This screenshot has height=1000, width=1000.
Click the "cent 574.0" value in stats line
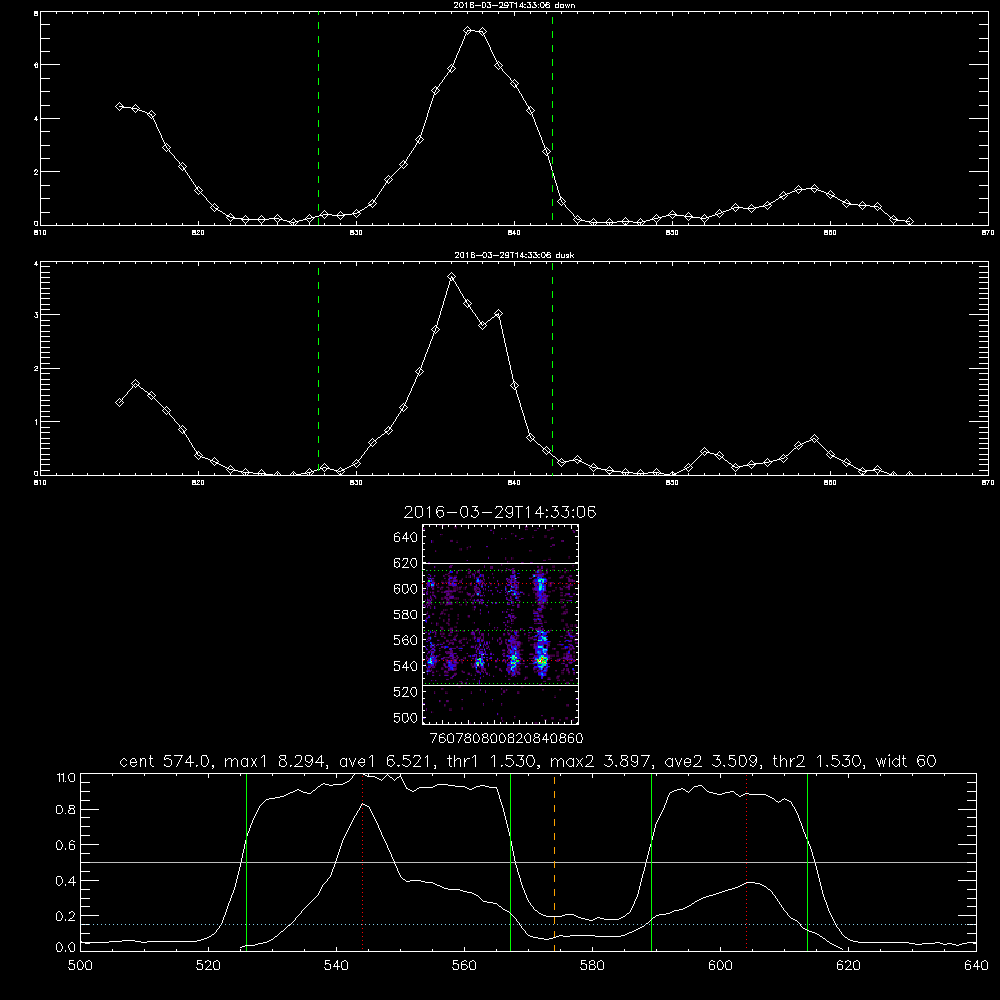pos(167,761)
